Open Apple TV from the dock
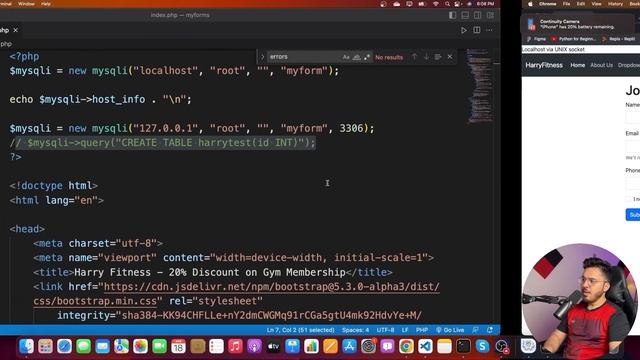The image size is (640, 360). tap(273, 347)
